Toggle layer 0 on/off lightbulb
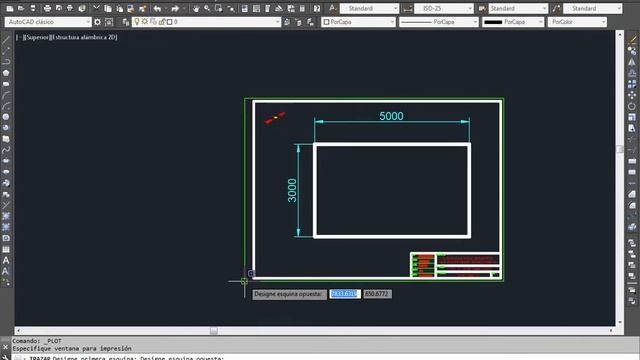The height and width of the screenshot is (360, 640). [x=137, y=22]
